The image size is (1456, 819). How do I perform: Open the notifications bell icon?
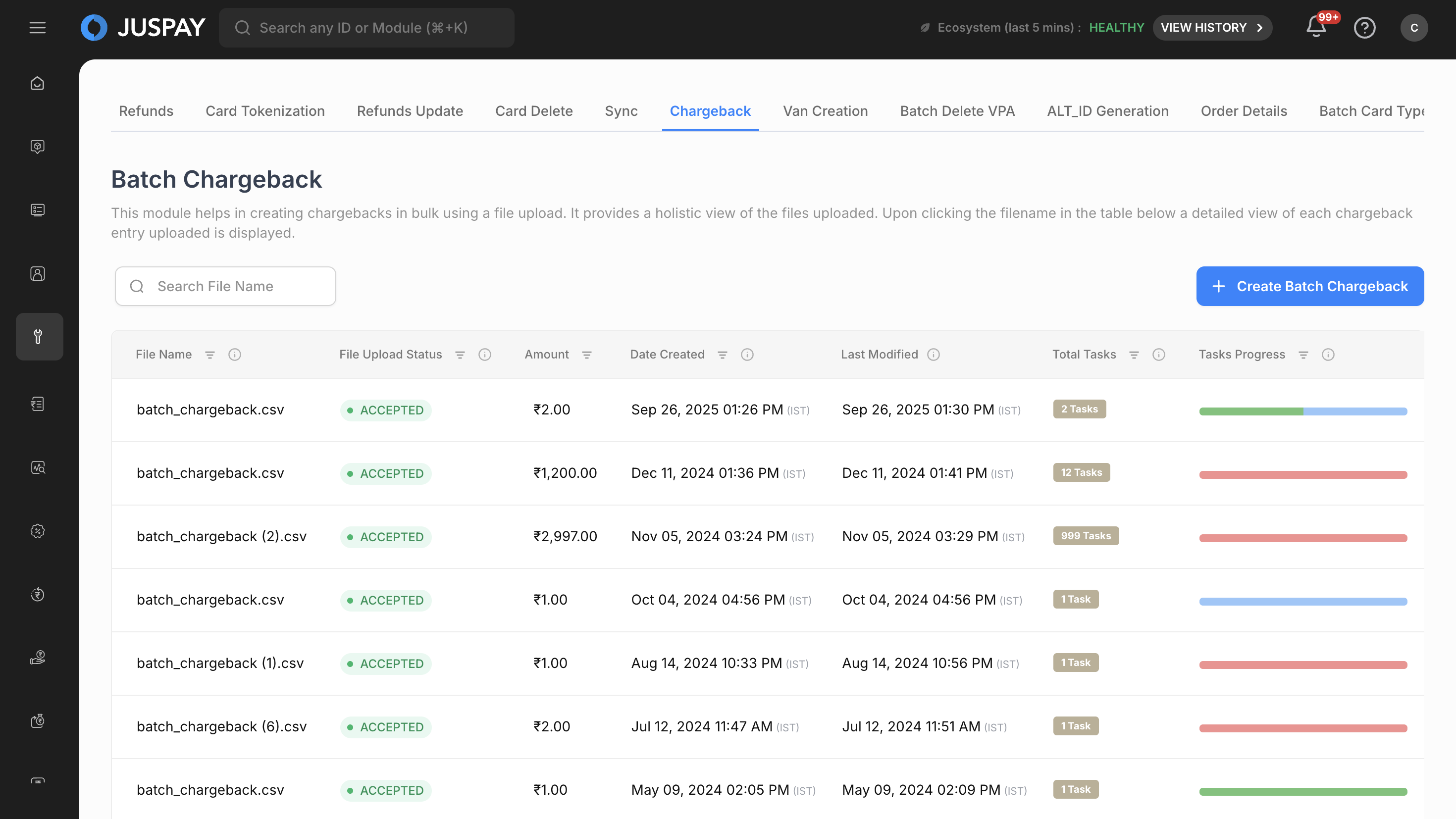click(x=1316, y=27)
